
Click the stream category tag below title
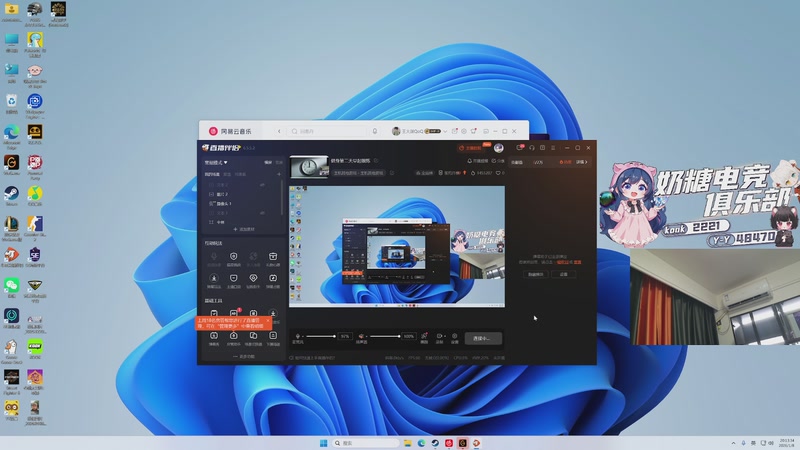(x=359, y=173)
